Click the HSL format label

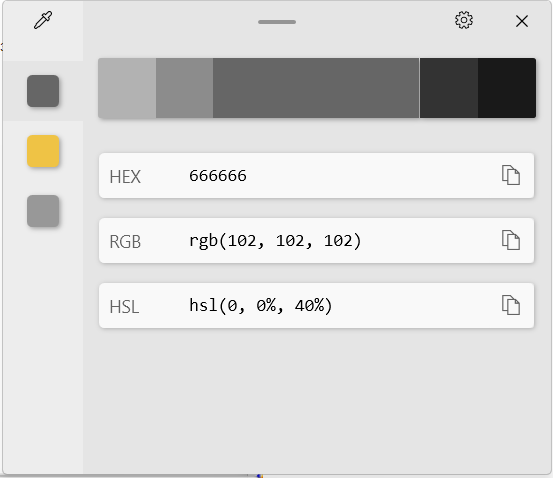click(124, 307)
